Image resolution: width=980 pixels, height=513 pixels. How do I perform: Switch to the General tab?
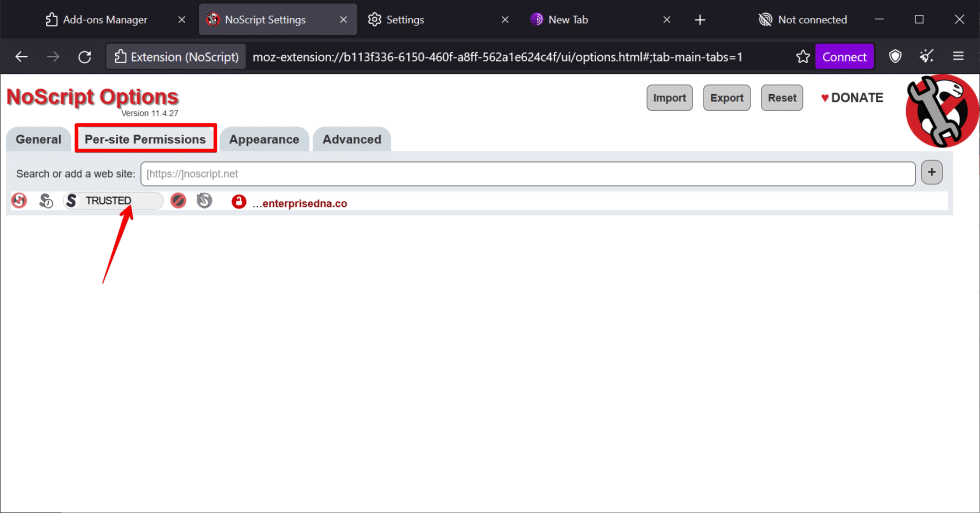pyautogui.click(x=39, y=139)
